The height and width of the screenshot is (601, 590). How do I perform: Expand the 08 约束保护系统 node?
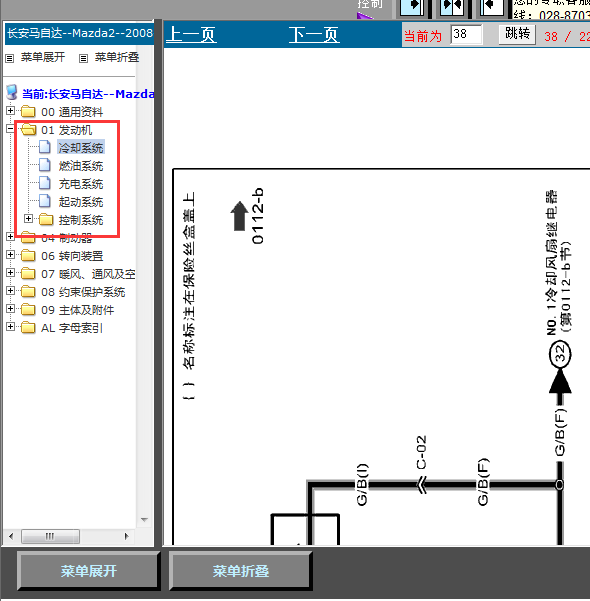coord(10,291)
